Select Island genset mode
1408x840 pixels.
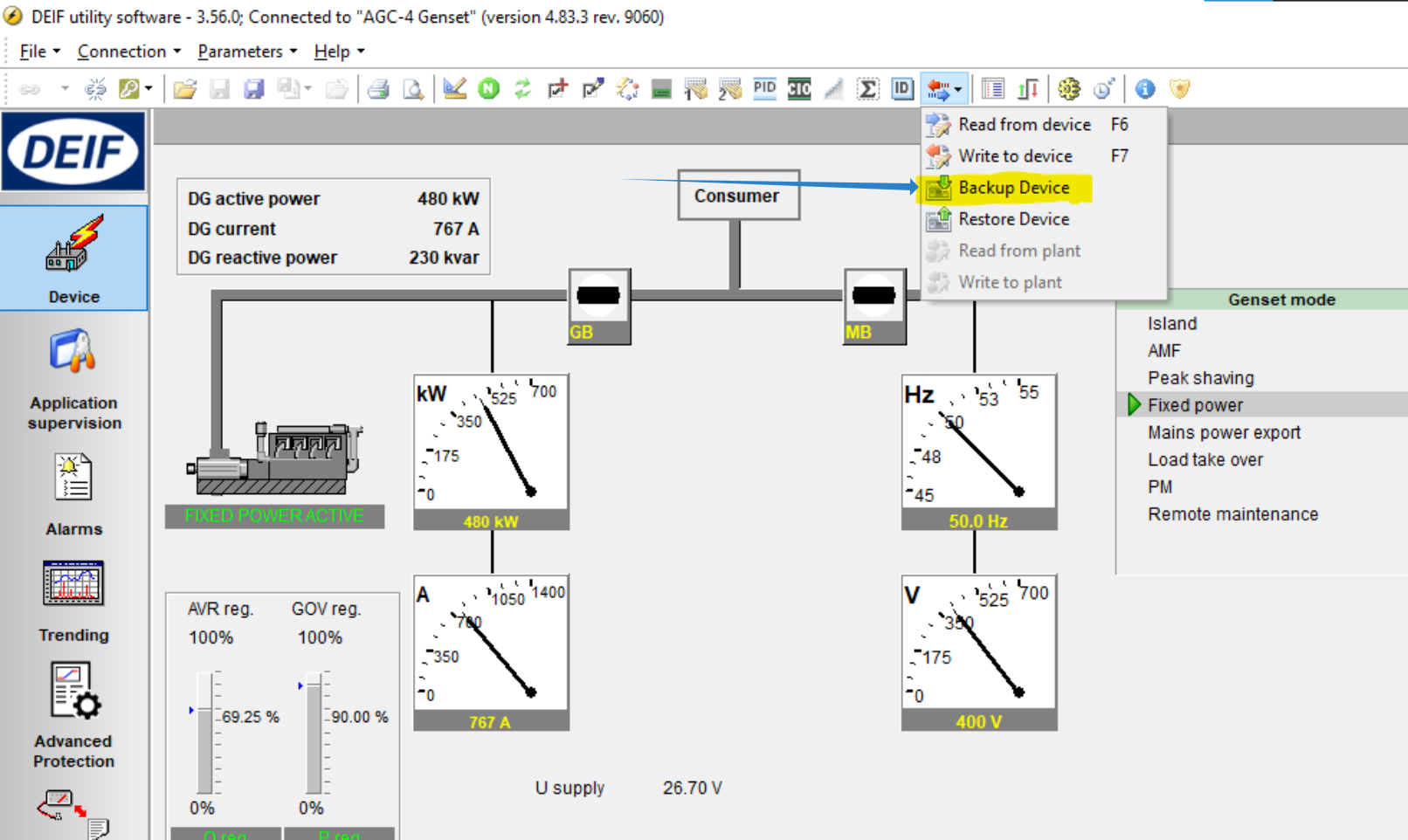(1172, 324)
